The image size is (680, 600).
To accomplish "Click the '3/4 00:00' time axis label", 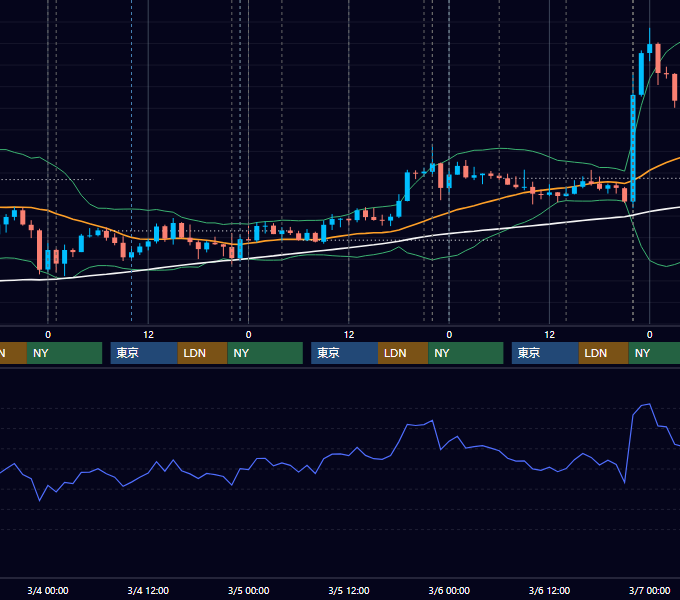I will pos(48,590).
